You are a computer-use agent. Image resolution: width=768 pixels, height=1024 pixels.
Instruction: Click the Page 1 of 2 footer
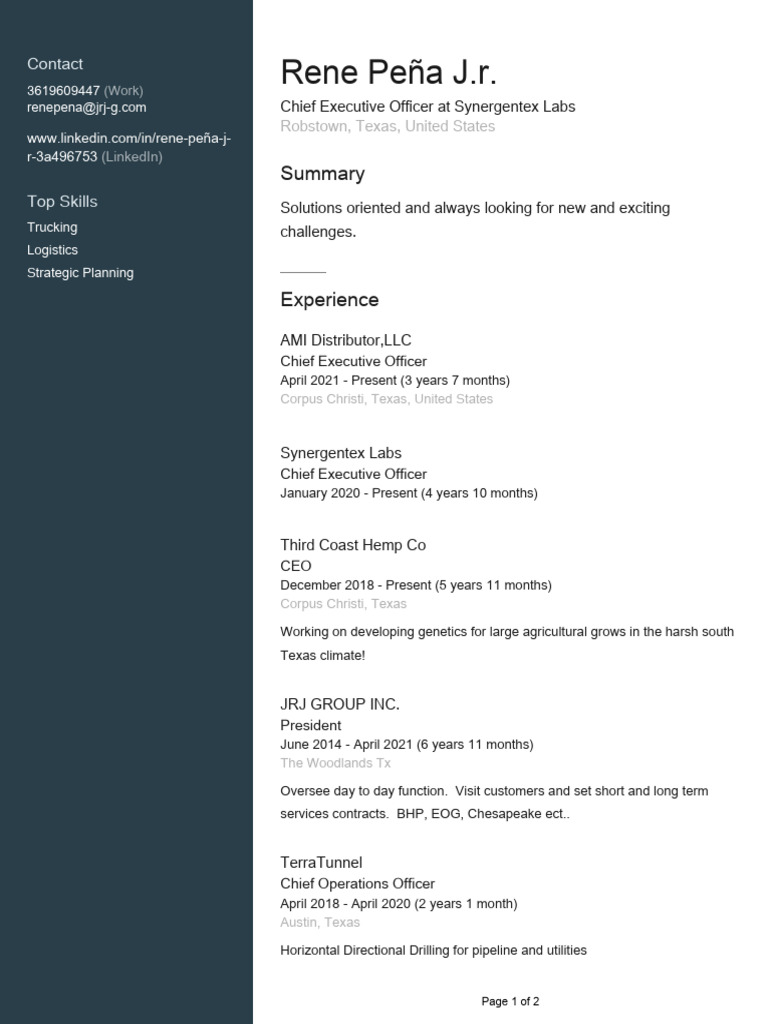(x=510, y=1001)
